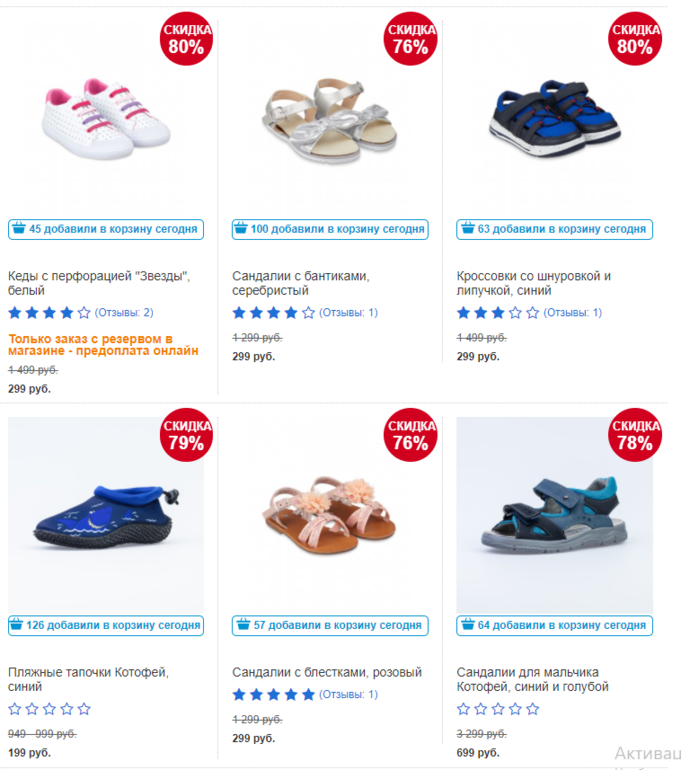Click the 78% discount badge on boy's sandals
The width and height of the screenshot is (681, 770).
click(635, 435)
